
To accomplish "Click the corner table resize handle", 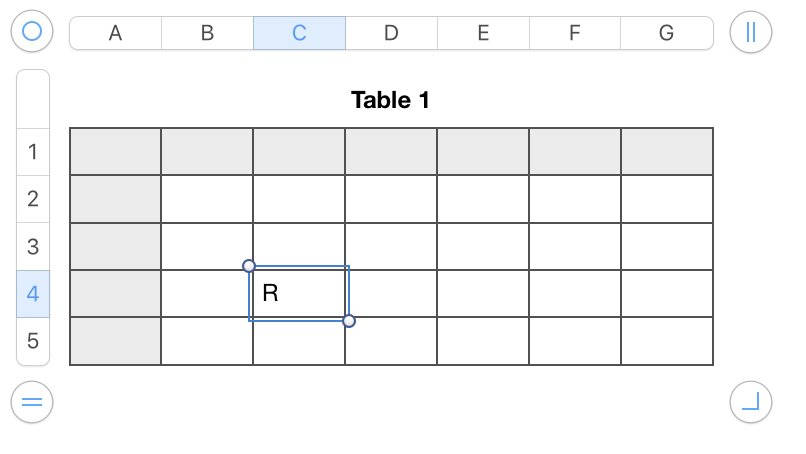I will (751, 402).
